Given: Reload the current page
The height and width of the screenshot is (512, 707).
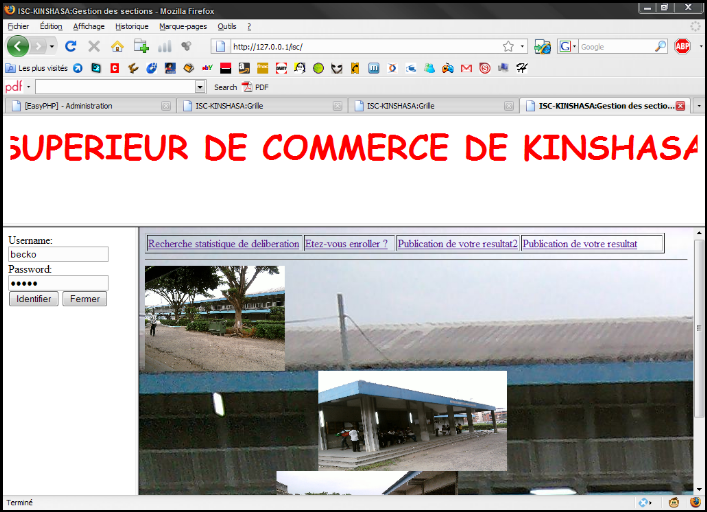Looking at the screenshot, I should 70,46.
